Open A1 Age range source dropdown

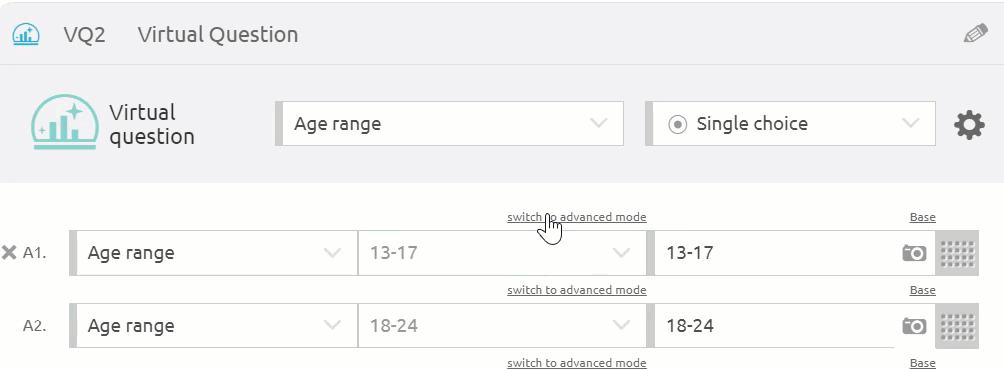213,253
